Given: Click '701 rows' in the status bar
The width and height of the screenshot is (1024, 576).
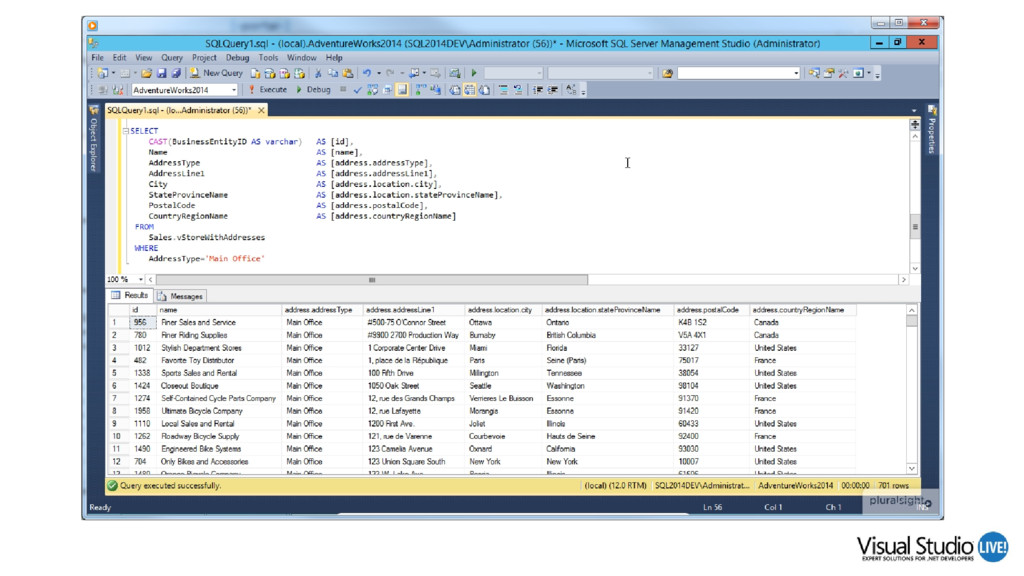Looking at the screenshot, I should [x=893, y=486].
